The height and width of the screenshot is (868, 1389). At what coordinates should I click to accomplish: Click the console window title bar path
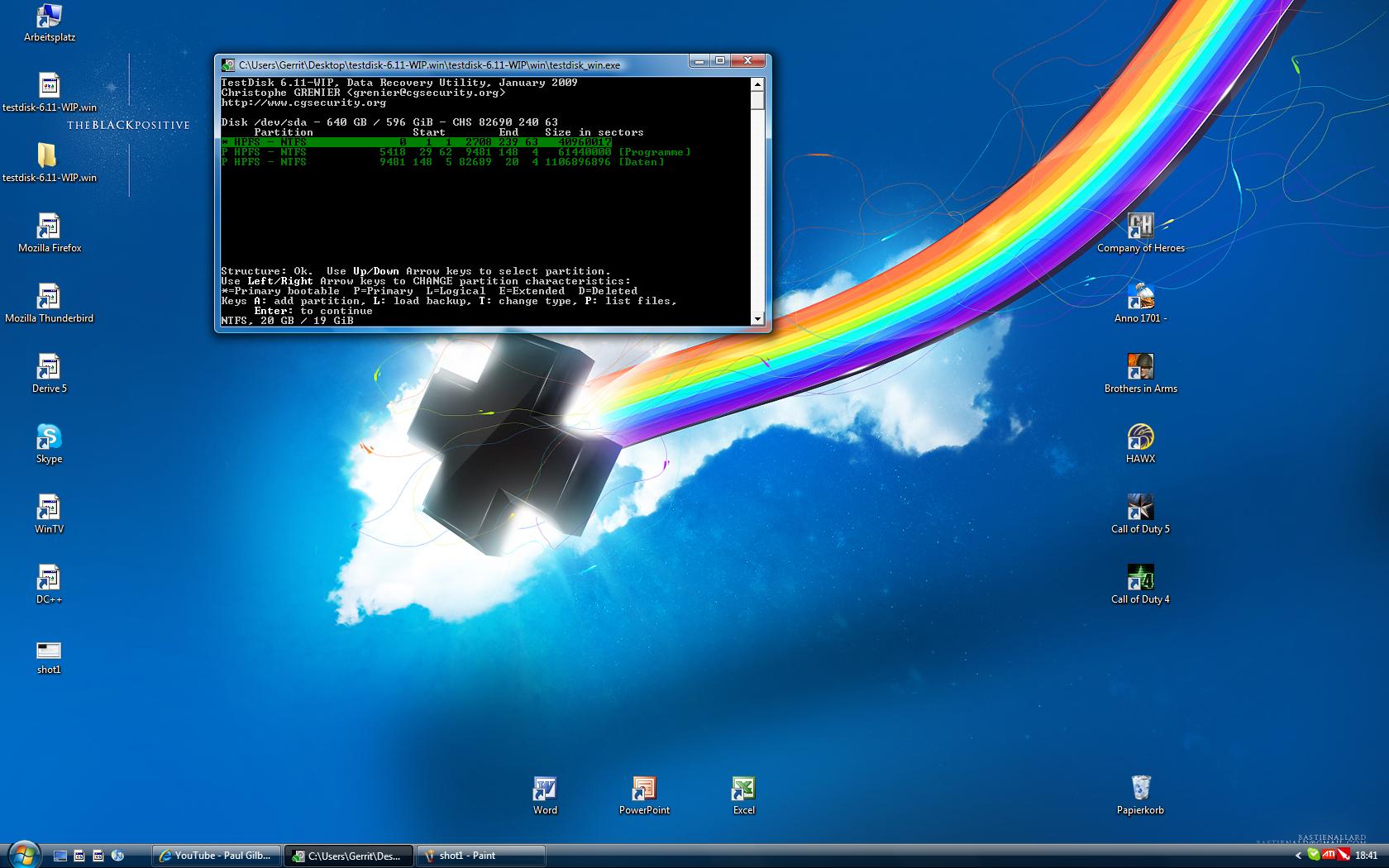point(430,64)
